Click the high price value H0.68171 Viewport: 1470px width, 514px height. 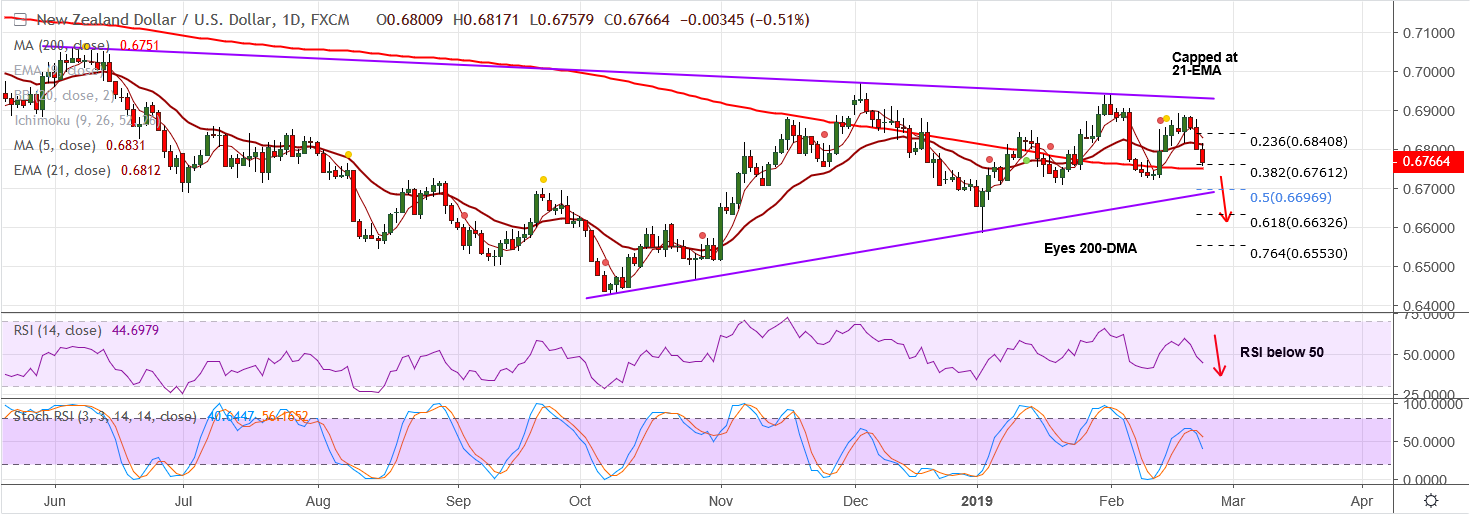pos(487,20)
